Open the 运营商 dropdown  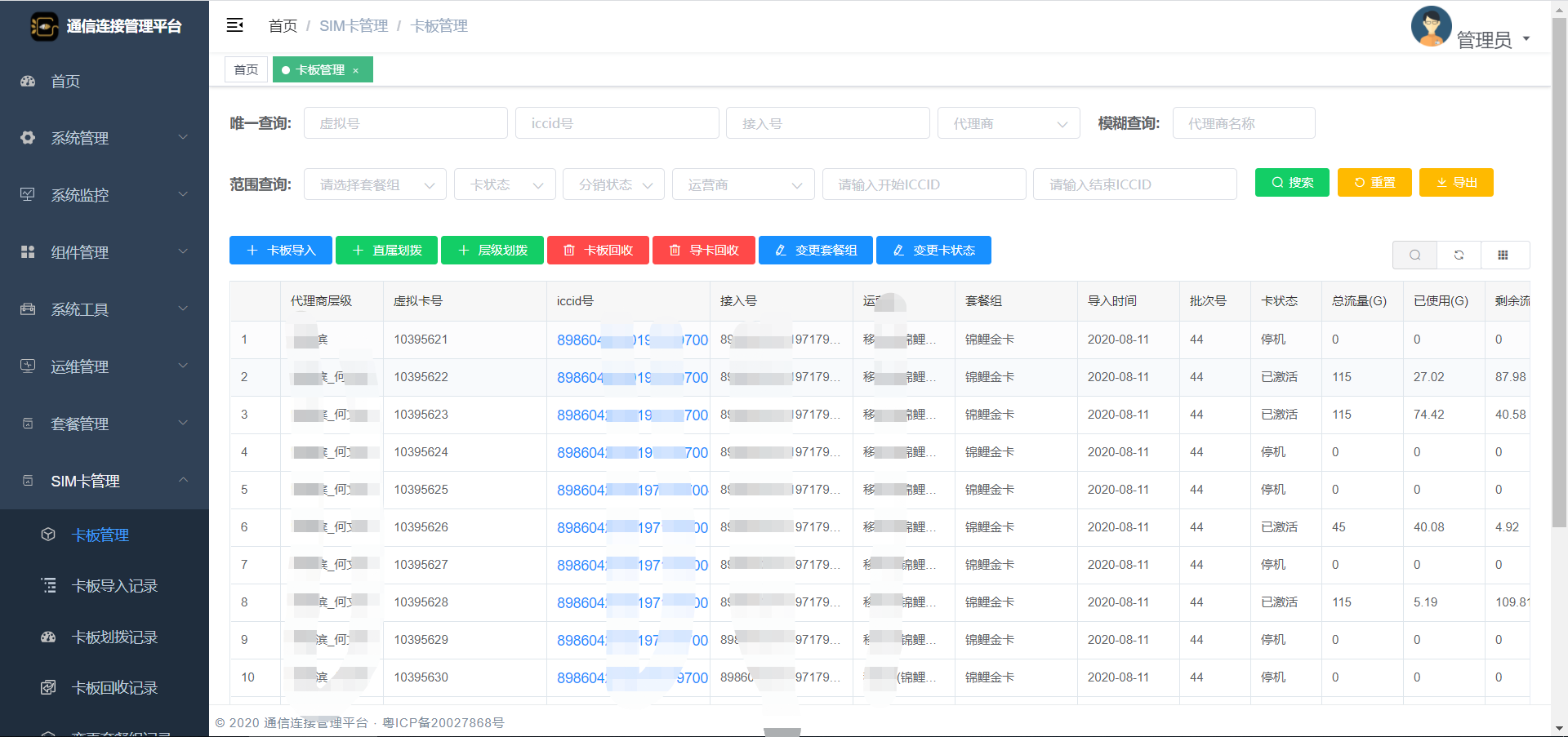pos(743,184)
